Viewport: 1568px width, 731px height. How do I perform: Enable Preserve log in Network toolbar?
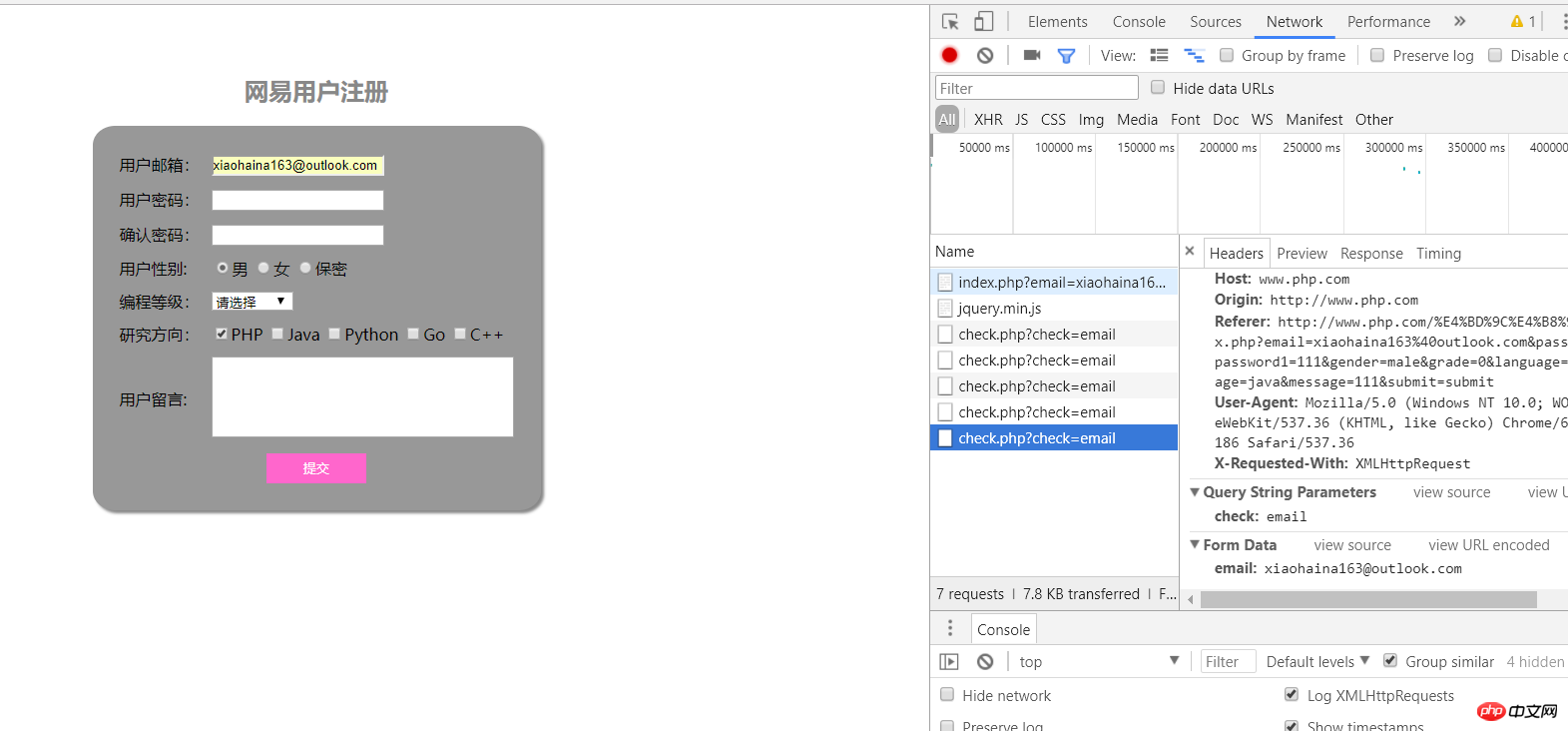[1377, 55]
